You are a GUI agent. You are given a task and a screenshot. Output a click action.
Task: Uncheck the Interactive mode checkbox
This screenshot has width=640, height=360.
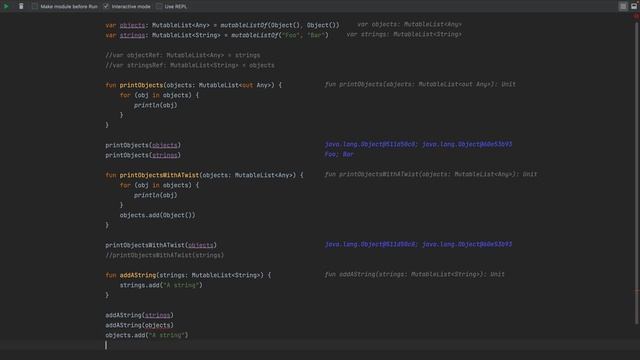coord(106,6)
